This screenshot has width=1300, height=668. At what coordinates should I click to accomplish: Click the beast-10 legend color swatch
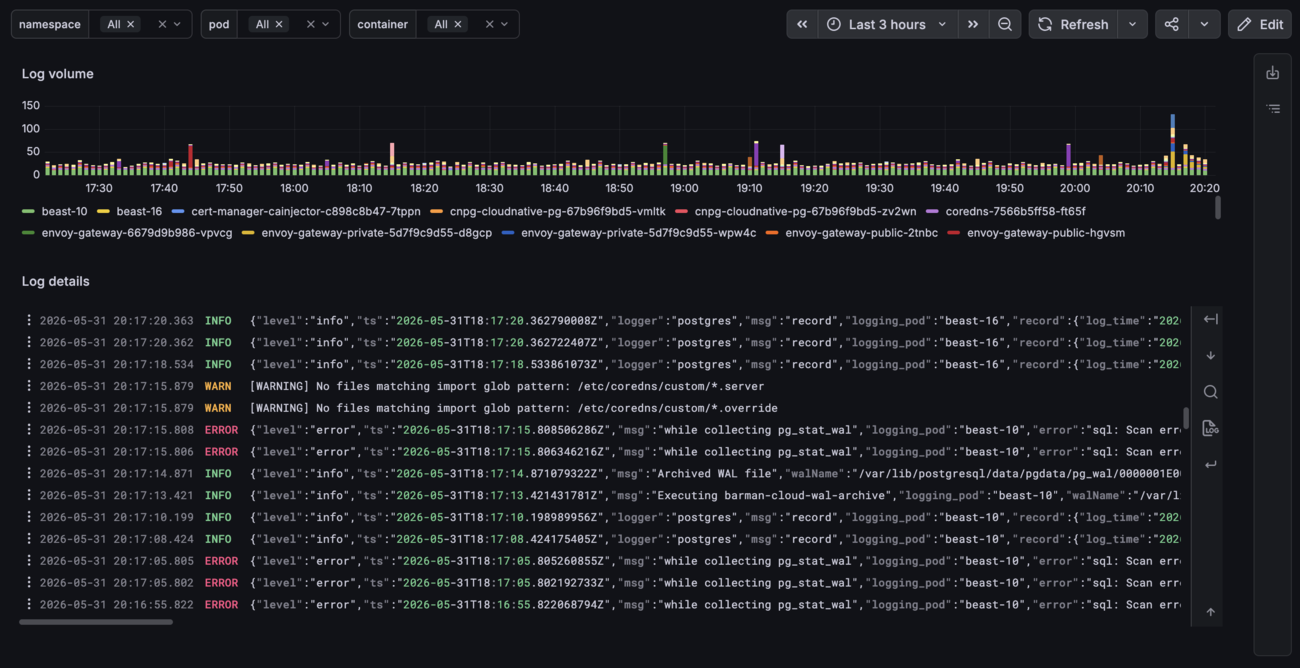28,211
